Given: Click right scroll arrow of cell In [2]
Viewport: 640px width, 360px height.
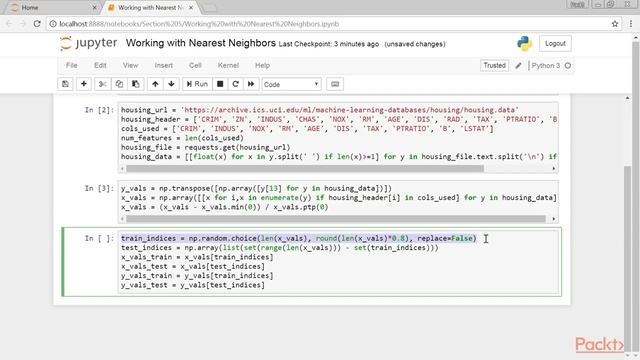Looking at the screenshot, I should (554, 168).
